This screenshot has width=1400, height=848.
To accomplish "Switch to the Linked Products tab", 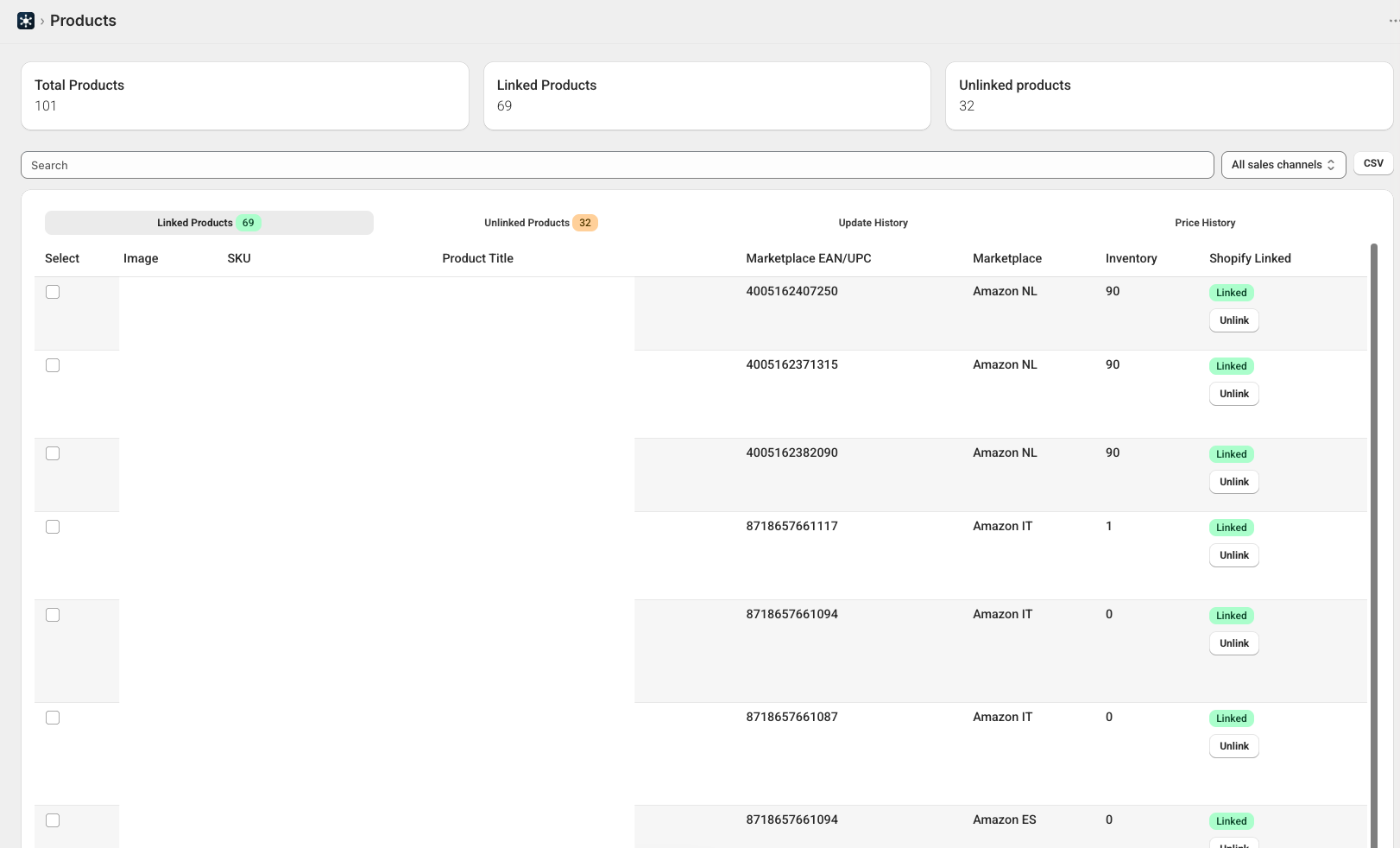I will [x=209, y=223].
